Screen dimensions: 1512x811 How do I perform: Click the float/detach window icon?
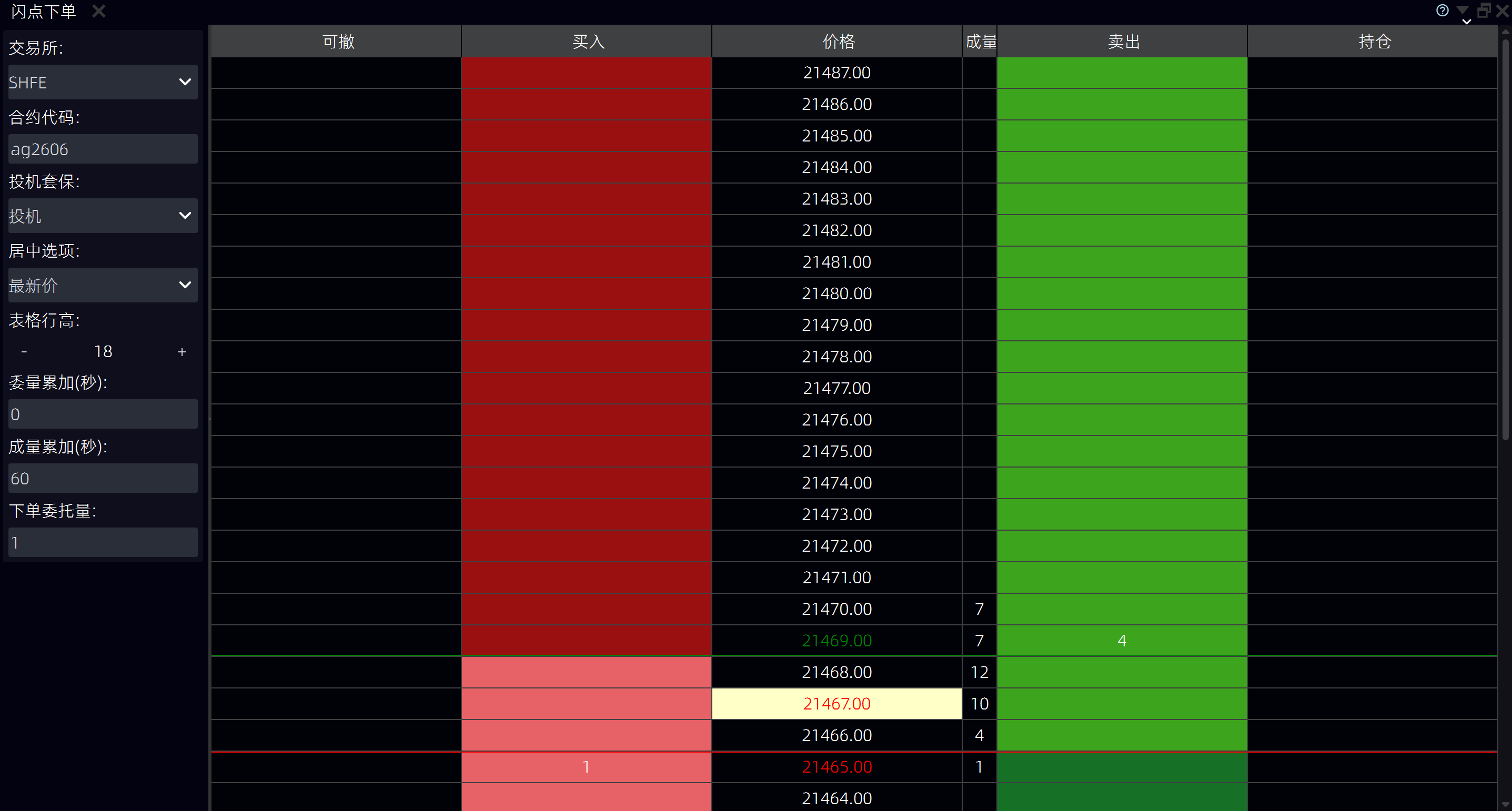(x=1483, y=10)
